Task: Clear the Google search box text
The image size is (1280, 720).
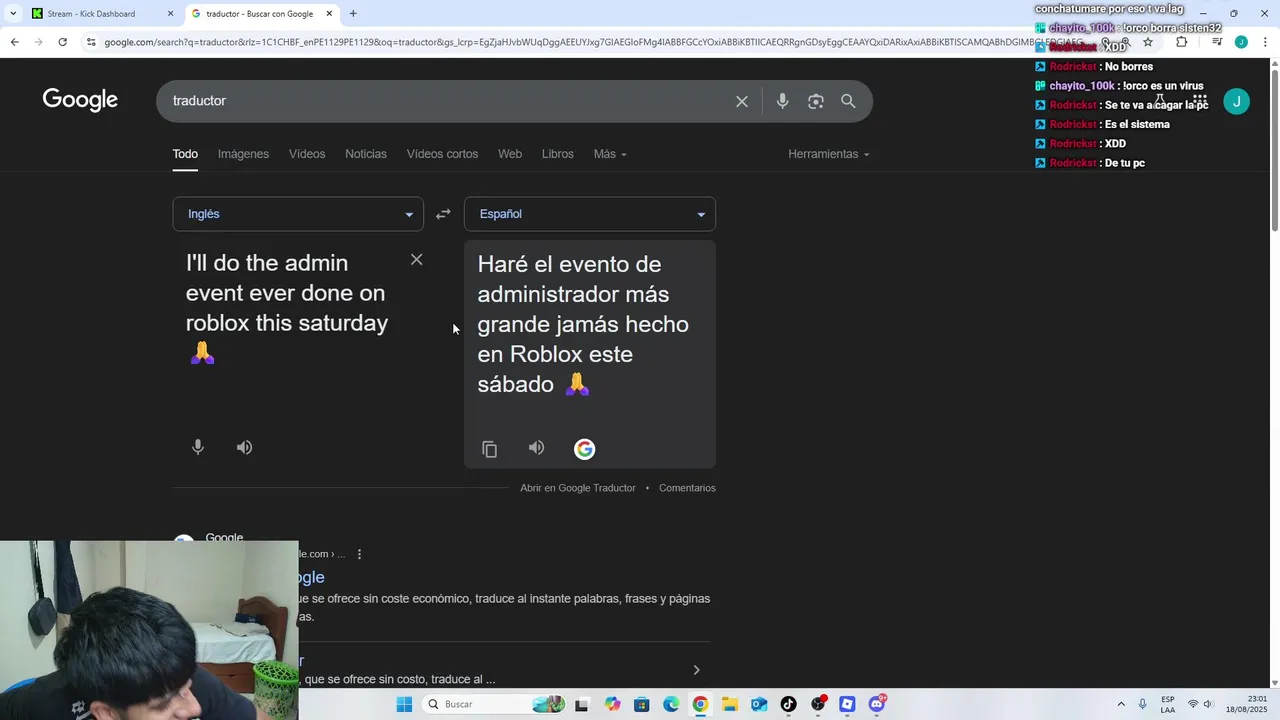Action: 742,101
